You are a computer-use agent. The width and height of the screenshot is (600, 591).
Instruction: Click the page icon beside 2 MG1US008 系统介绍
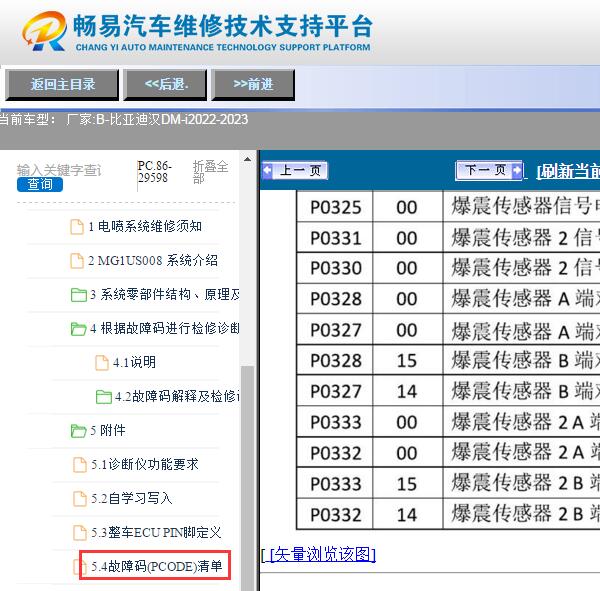point(77,261)
